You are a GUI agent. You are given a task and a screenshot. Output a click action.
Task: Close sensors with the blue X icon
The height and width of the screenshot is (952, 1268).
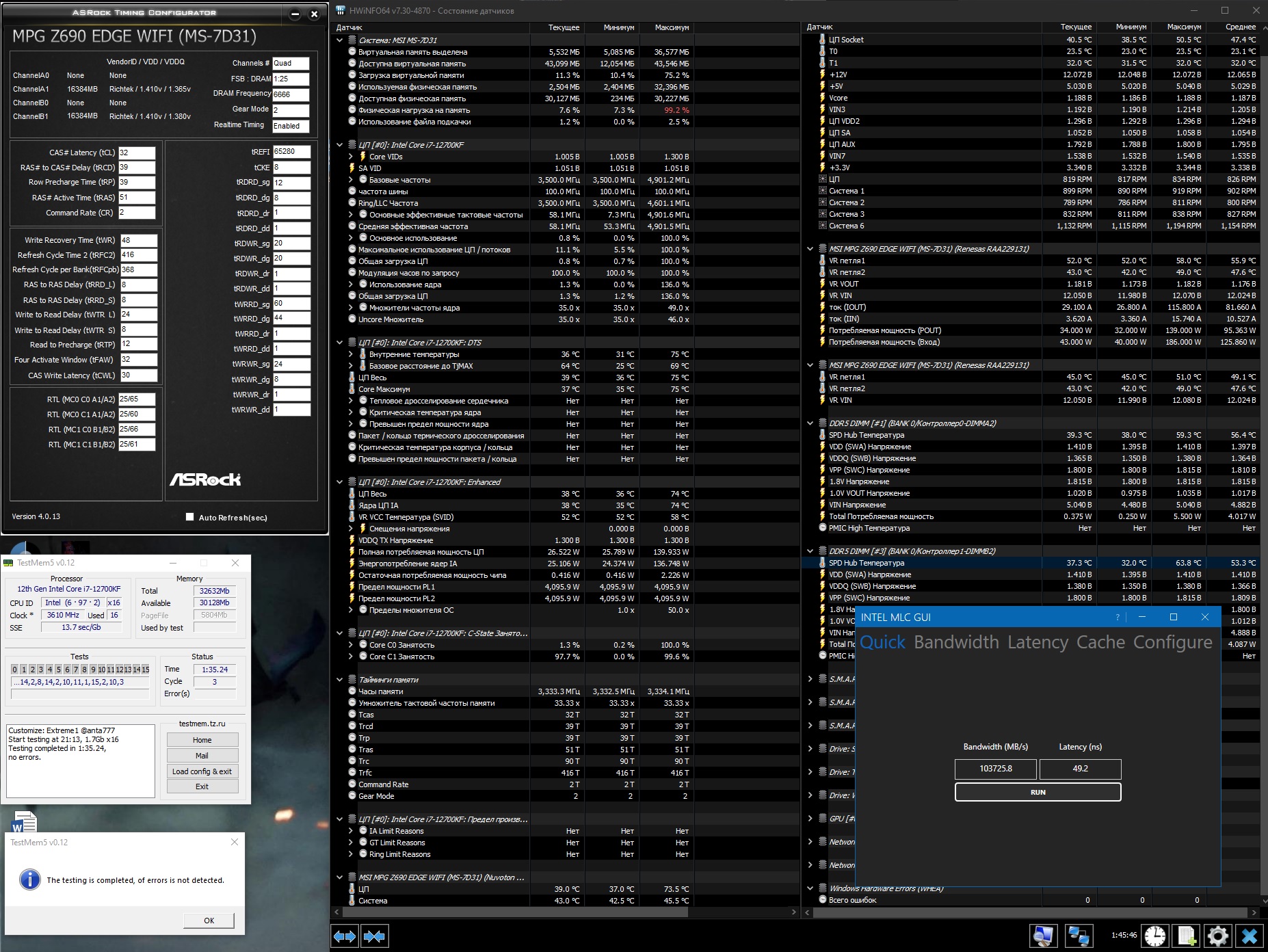click(1250, 936)
